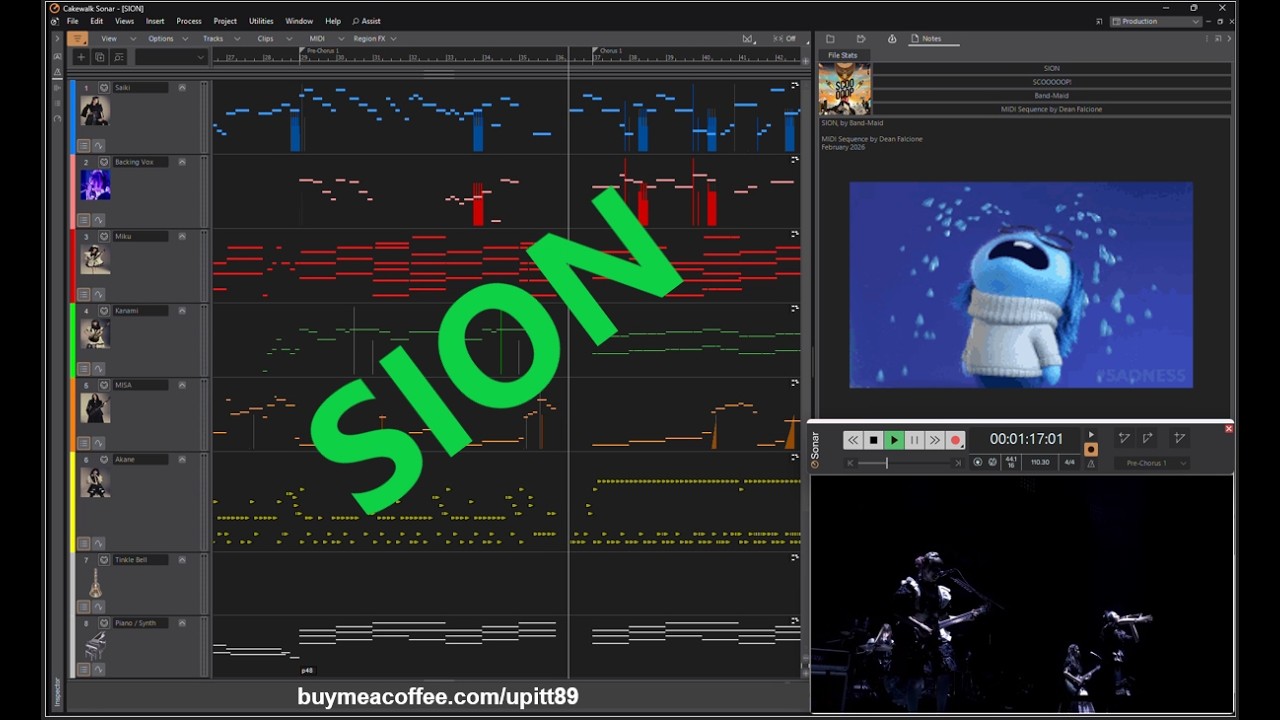Image resolution: width=1280 pixels, height=720 pixels.
Task: Open the Insert menu
Action: point(155,21)
